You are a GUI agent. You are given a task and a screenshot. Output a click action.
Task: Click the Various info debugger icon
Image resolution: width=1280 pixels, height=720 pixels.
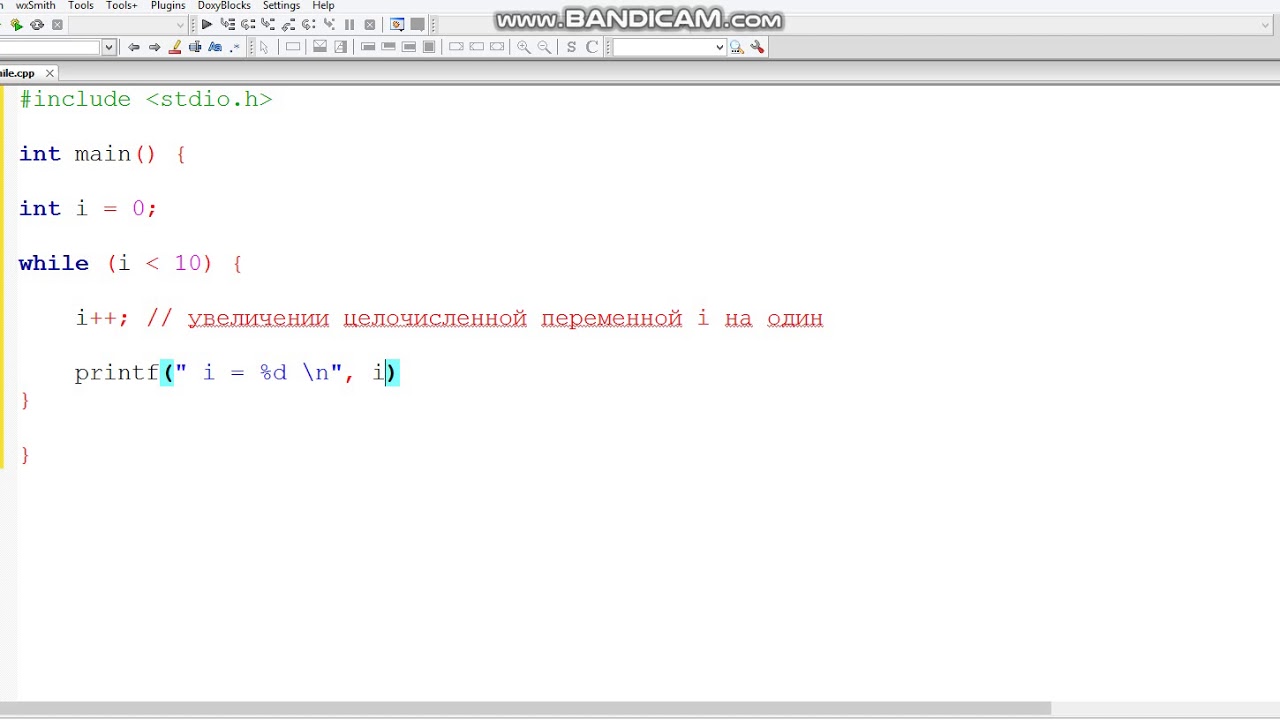417,24
